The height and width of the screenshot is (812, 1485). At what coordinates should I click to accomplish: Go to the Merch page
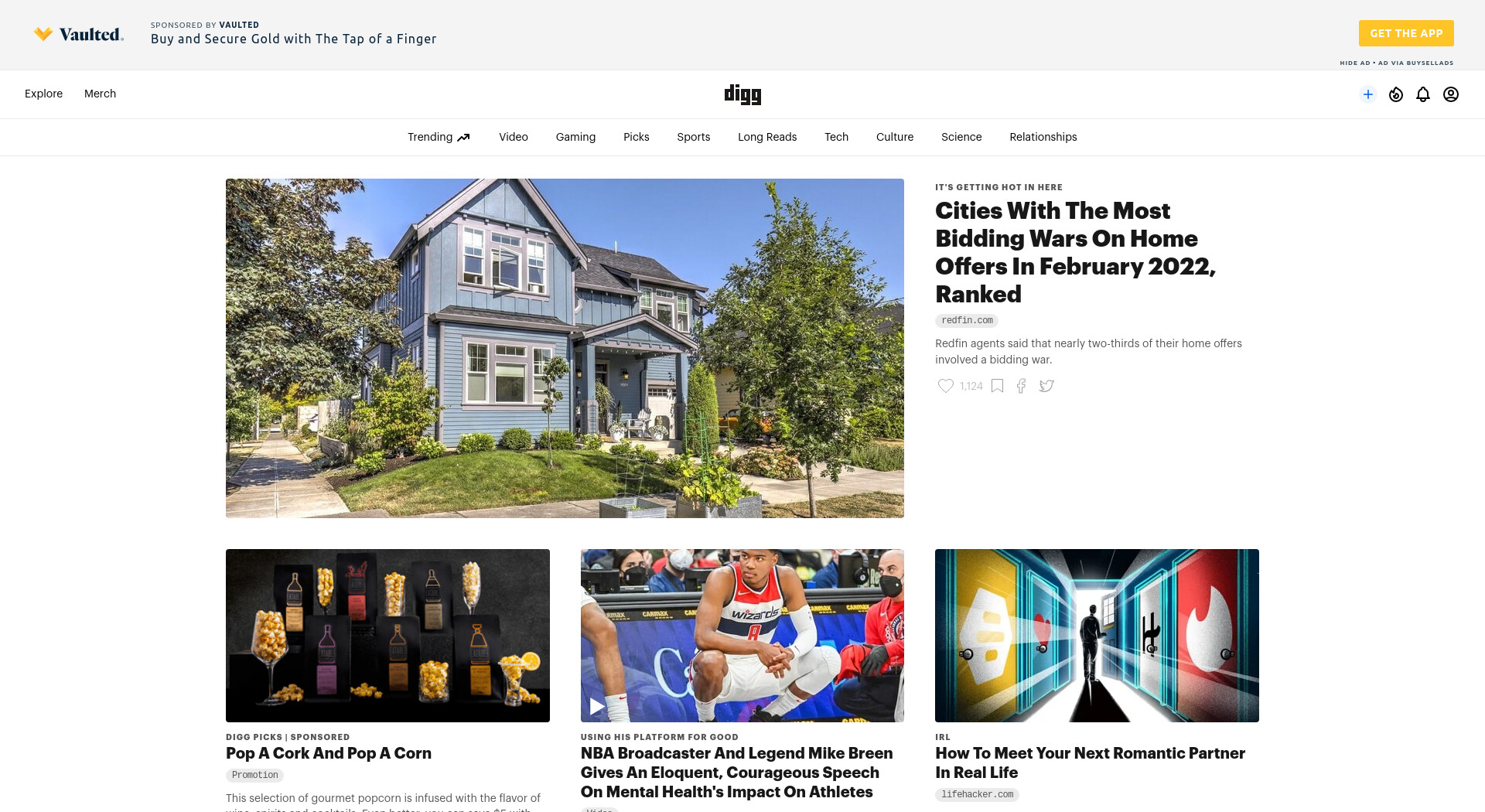pos(100,94)
